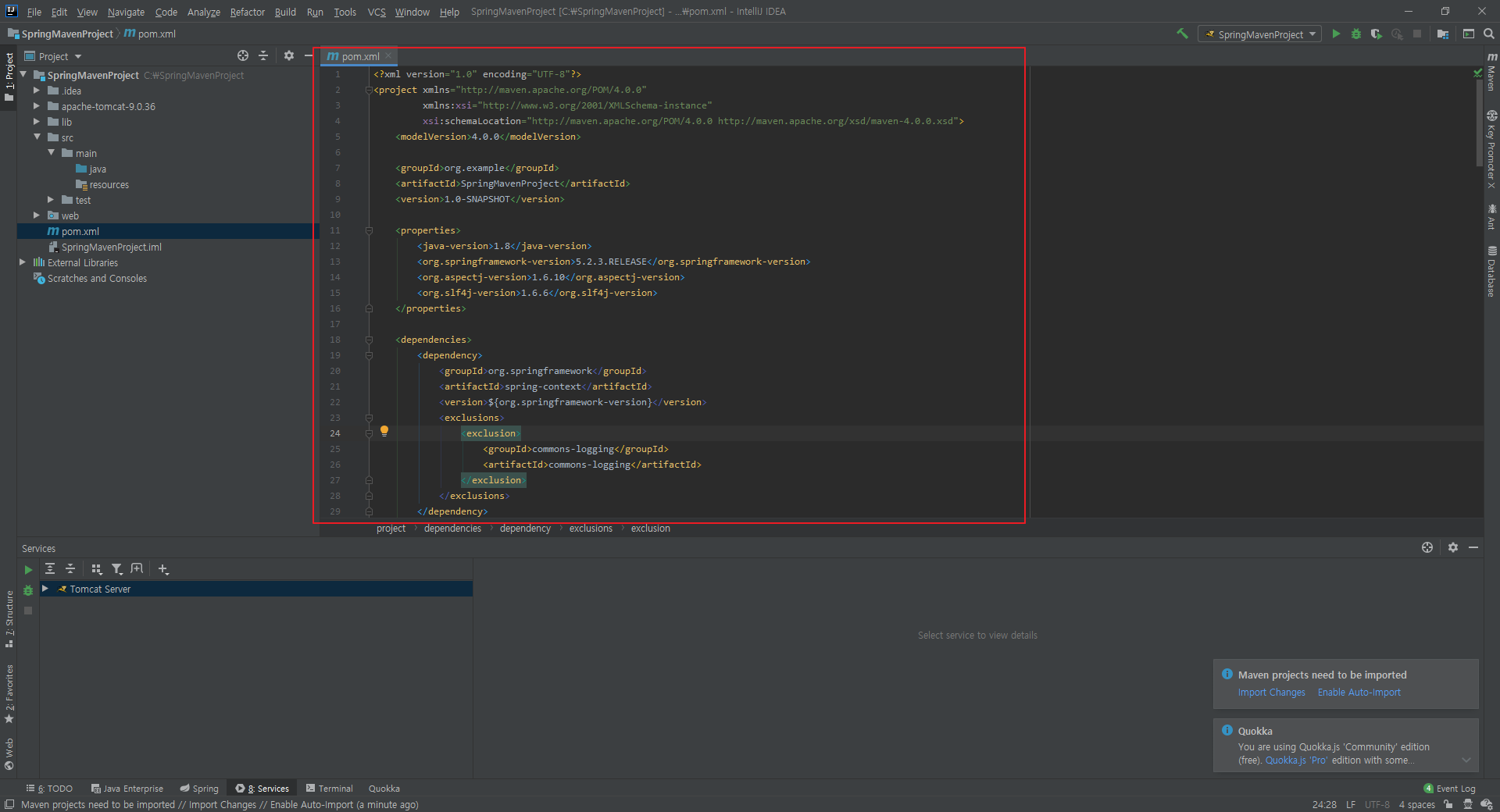The width and height of the screenshot is (1500, 812).
Task: Click the locate-in-project target icon
Action: tap(243, 55)
